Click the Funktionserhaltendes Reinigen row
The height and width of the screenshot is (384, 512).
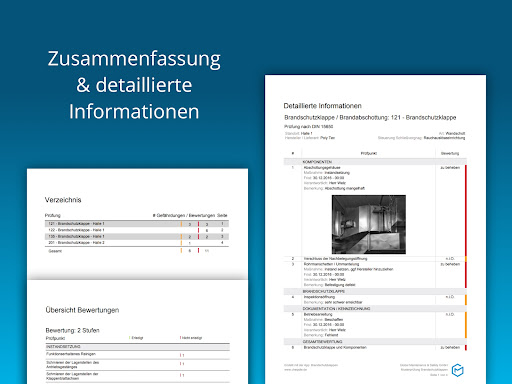137,354
